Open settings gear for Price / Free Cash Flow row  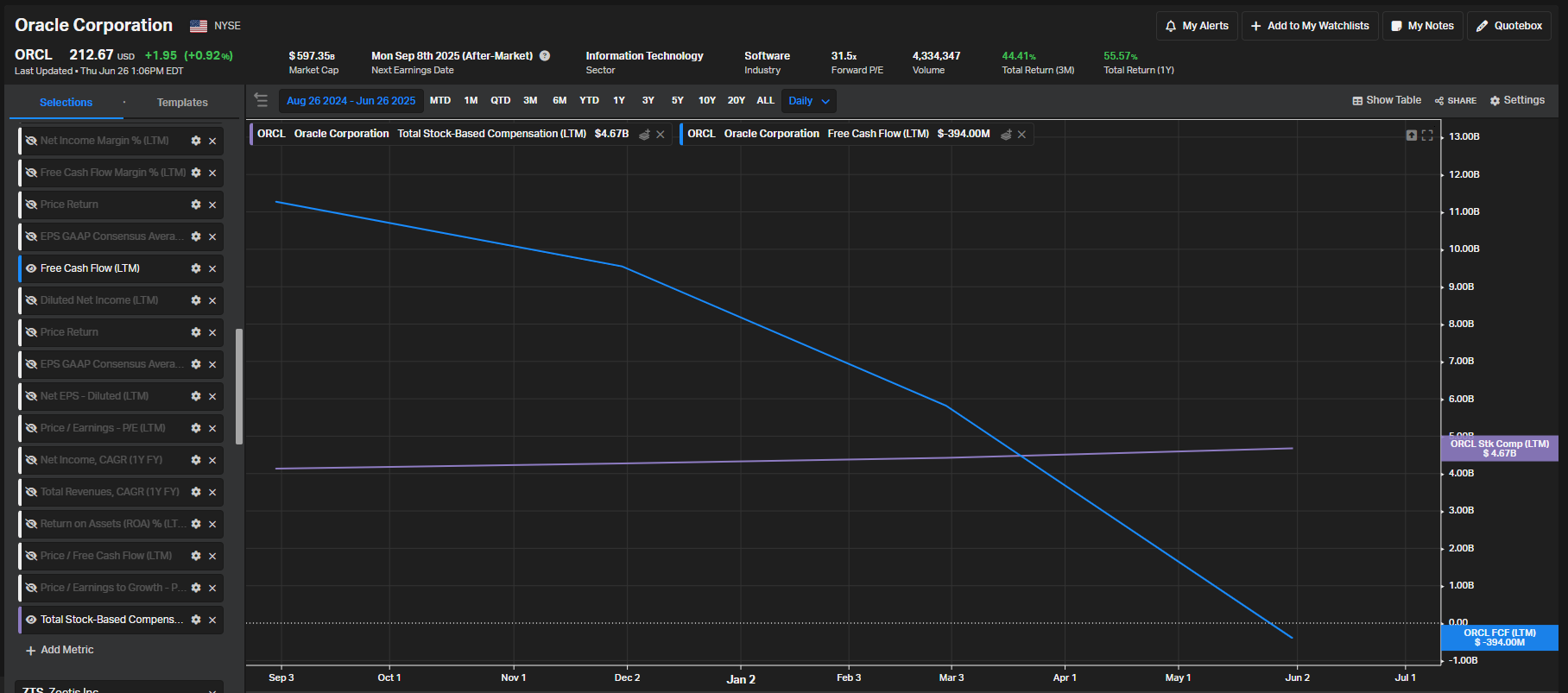tap(196, 556)
